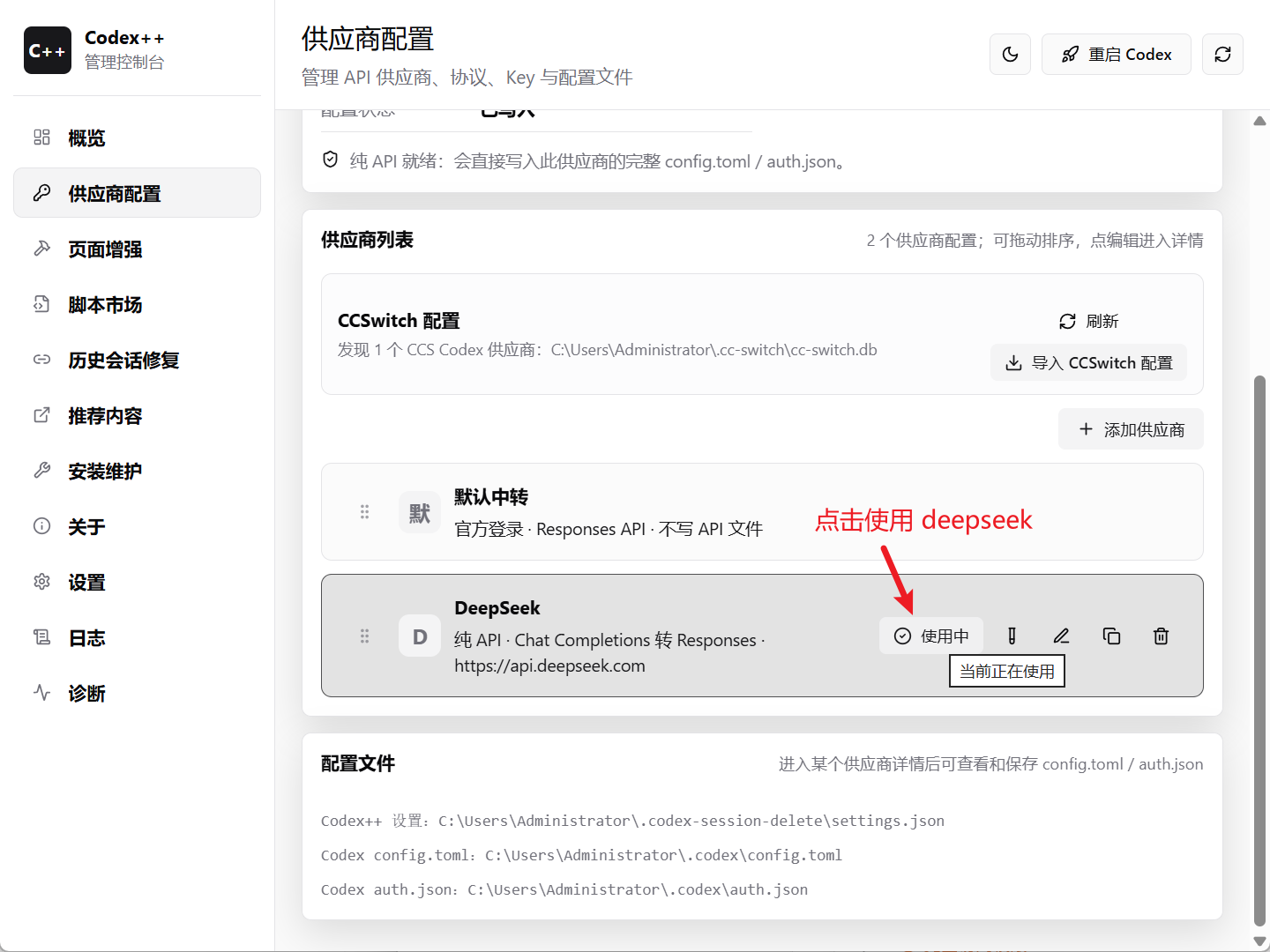Click the DeepSeek provider name

pos(497,608)
